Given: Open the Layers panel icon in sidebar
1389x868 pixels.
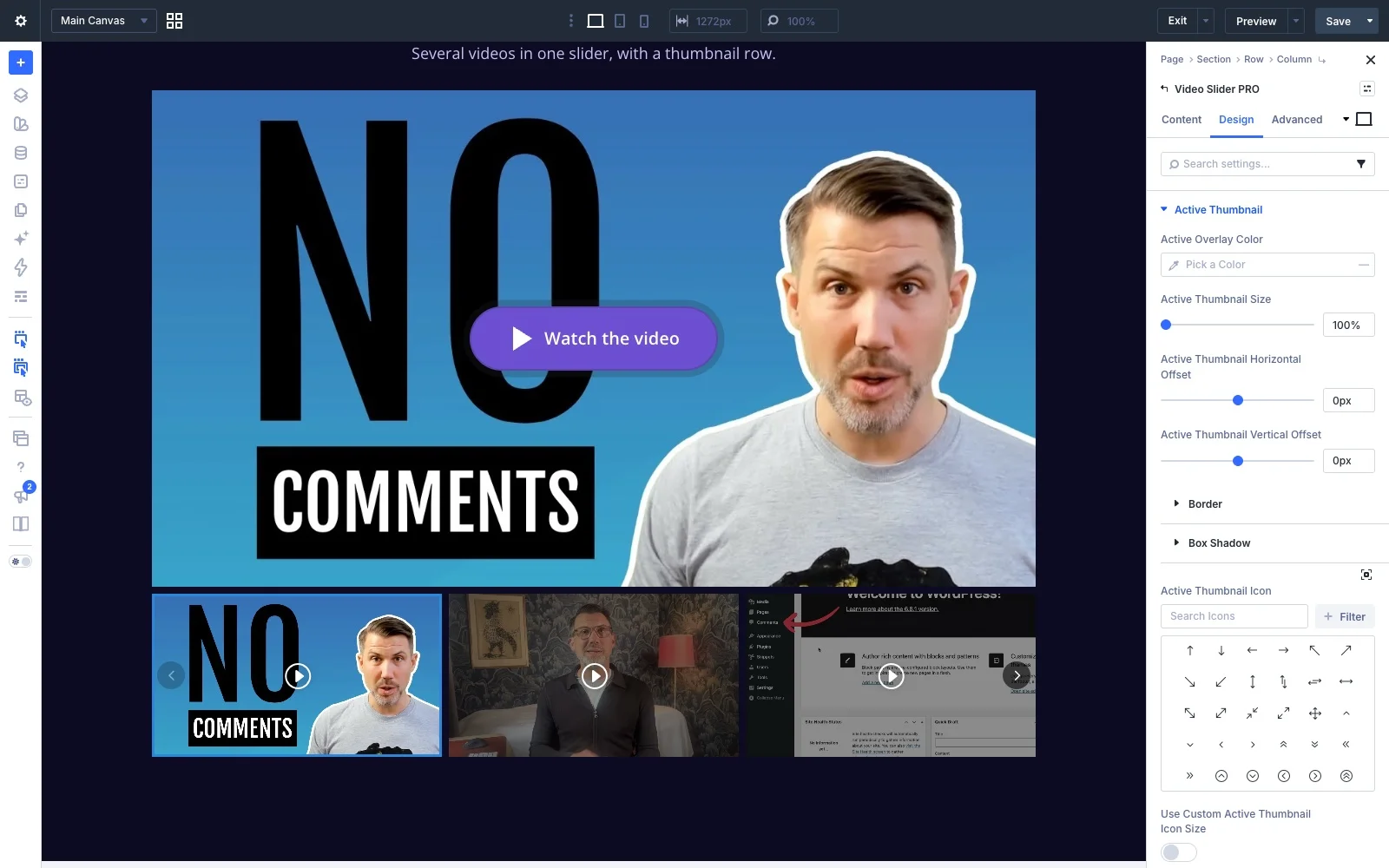Looking at the screenshot, I should (21, 95).
